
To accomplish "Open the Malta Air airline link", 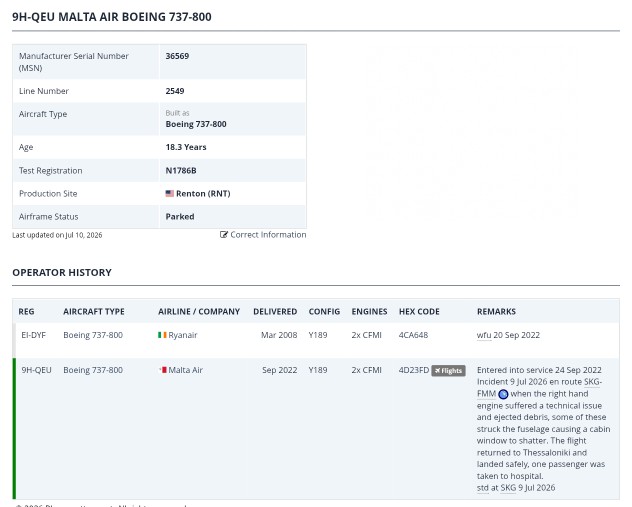I will point(185,370).
